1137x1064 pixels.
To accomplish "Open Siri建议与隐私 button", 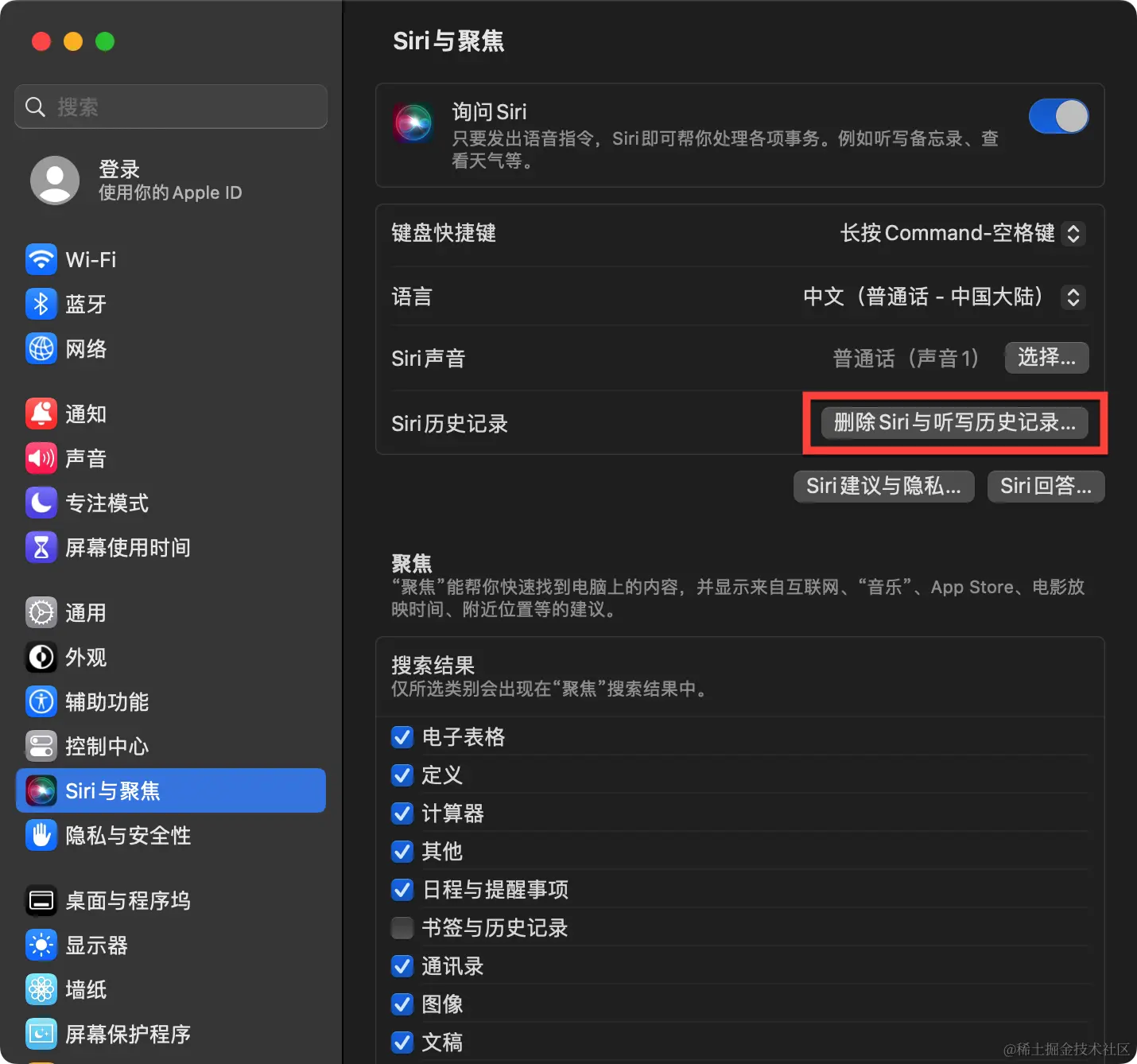I will (884, 486).
